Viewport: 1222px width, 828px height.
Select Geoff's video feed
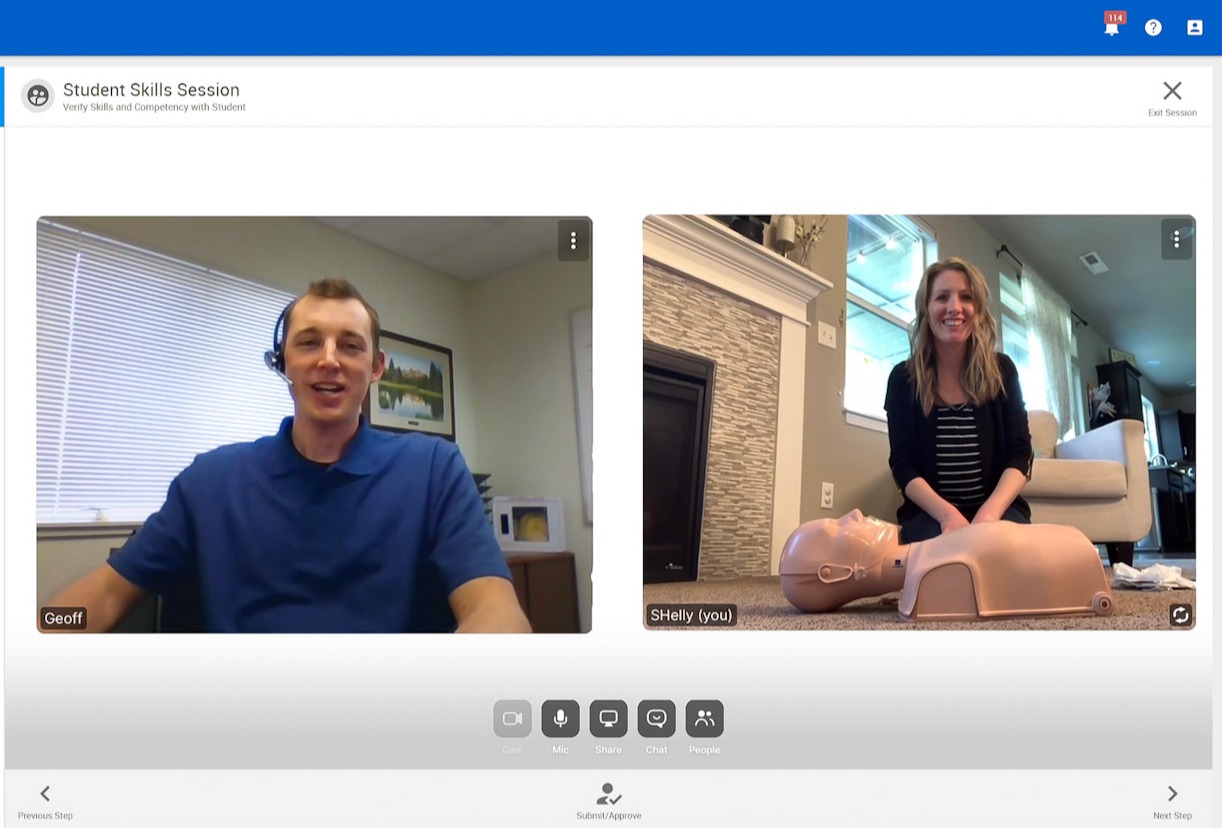[x=314, y=424]
